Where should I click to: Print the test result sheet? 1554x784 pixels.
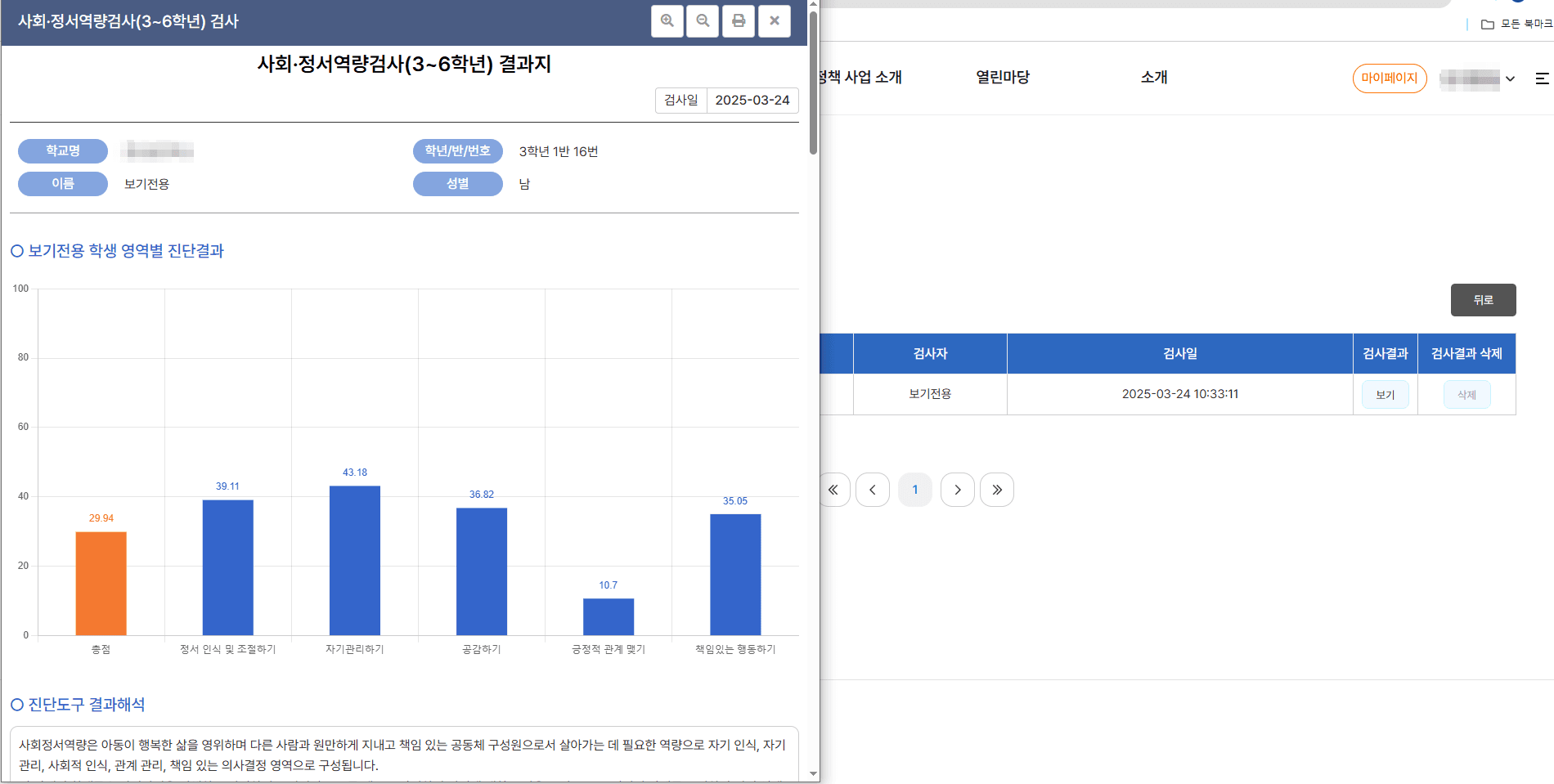pyautogui.click(x=739, y=21)
